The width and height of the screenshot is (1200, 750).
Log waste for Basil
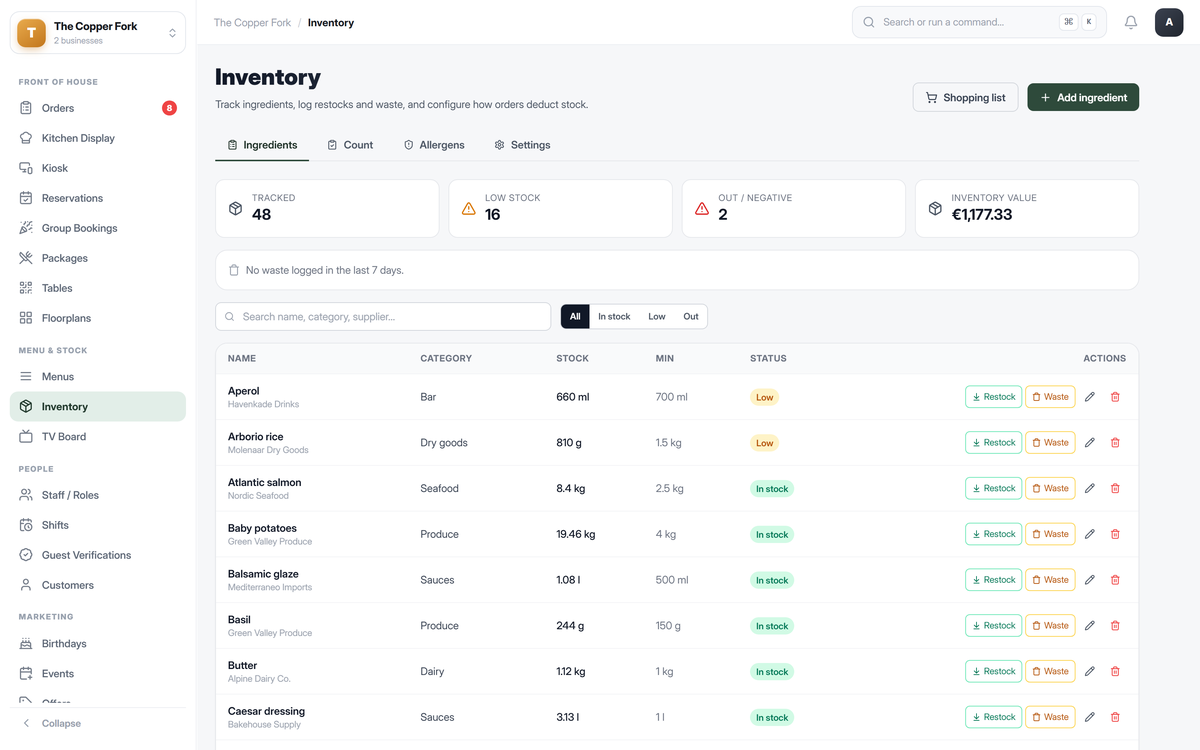click(1050, 626)
